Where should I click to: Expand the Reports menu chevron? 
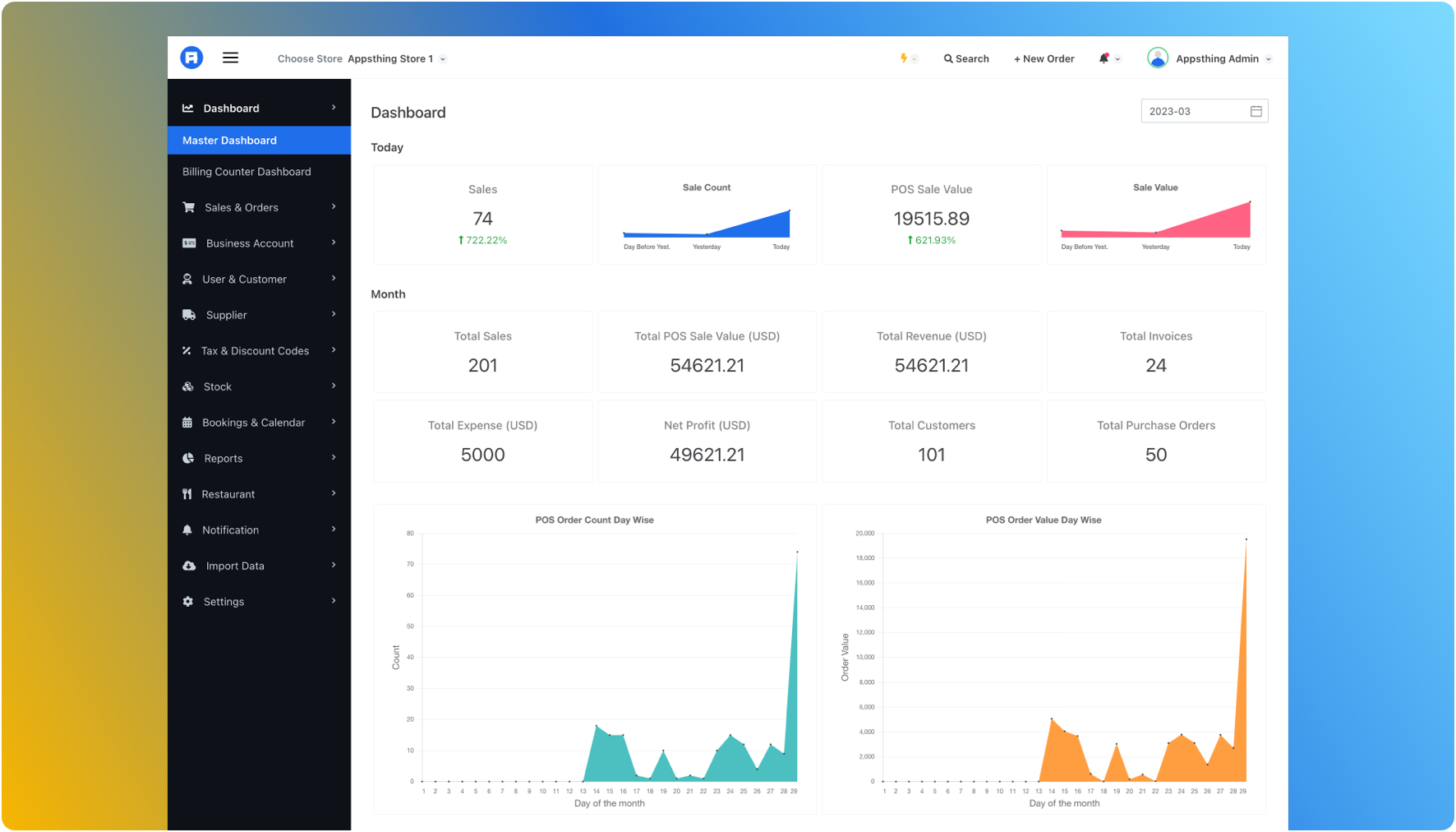coord(334,458)
